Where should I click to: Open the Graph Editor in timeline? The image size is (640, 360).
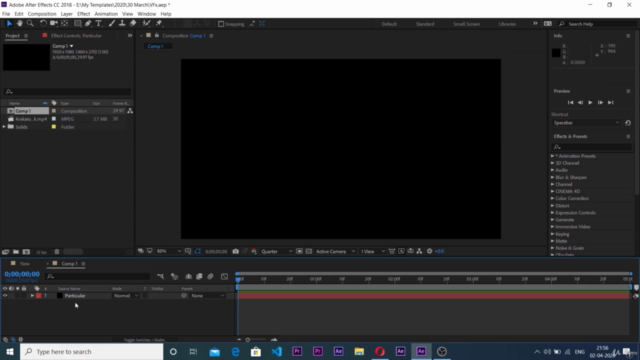pos(224,277)
